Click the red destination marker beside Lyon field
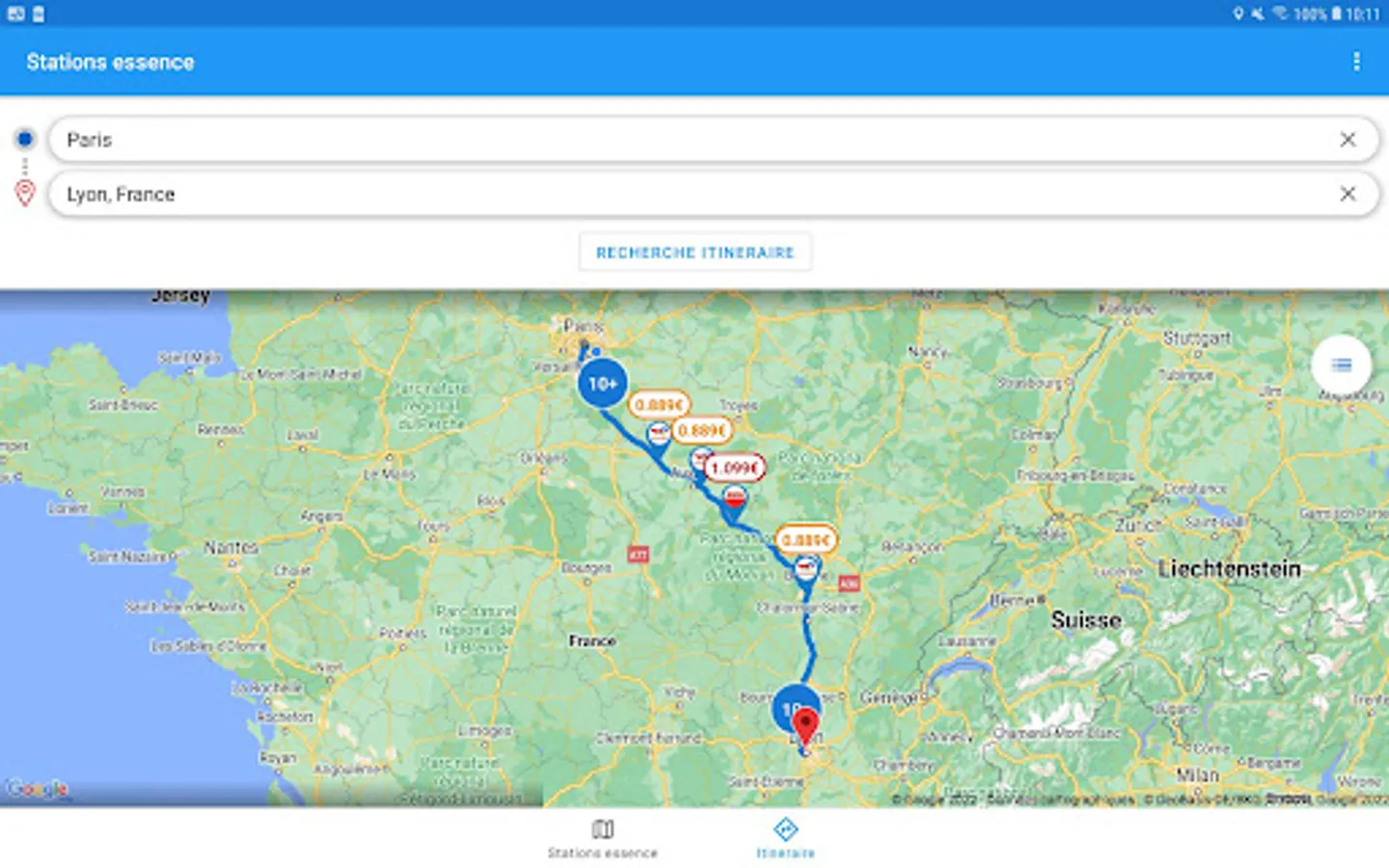Image resolution: width=1389 pixels, height=868 pixels. coord(25,193)
